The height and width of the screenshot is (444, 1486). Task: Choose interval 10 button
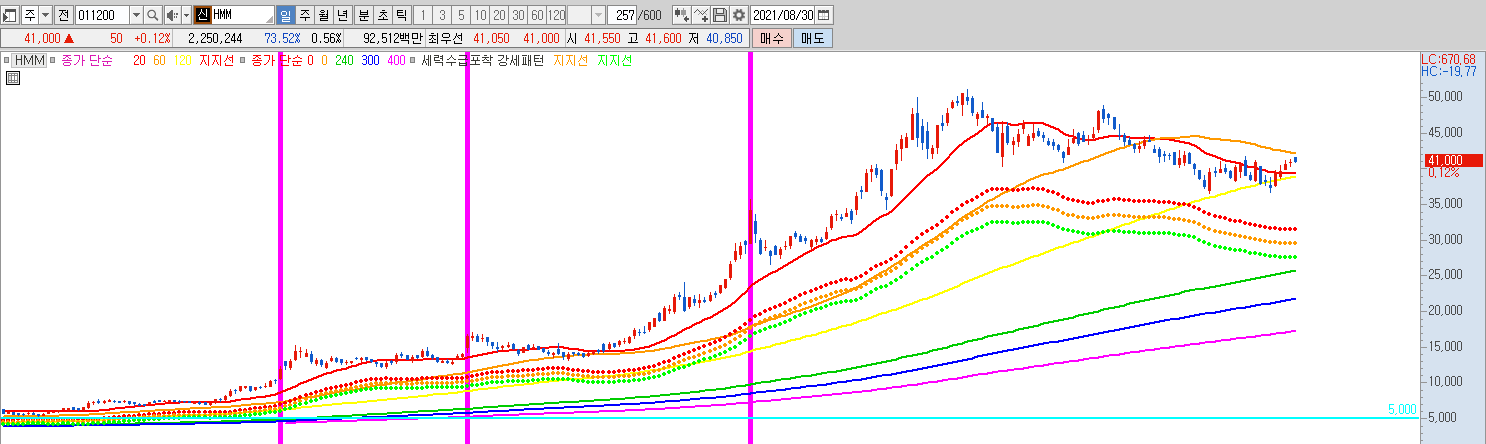pyautogui.click(x=481, y=15)
